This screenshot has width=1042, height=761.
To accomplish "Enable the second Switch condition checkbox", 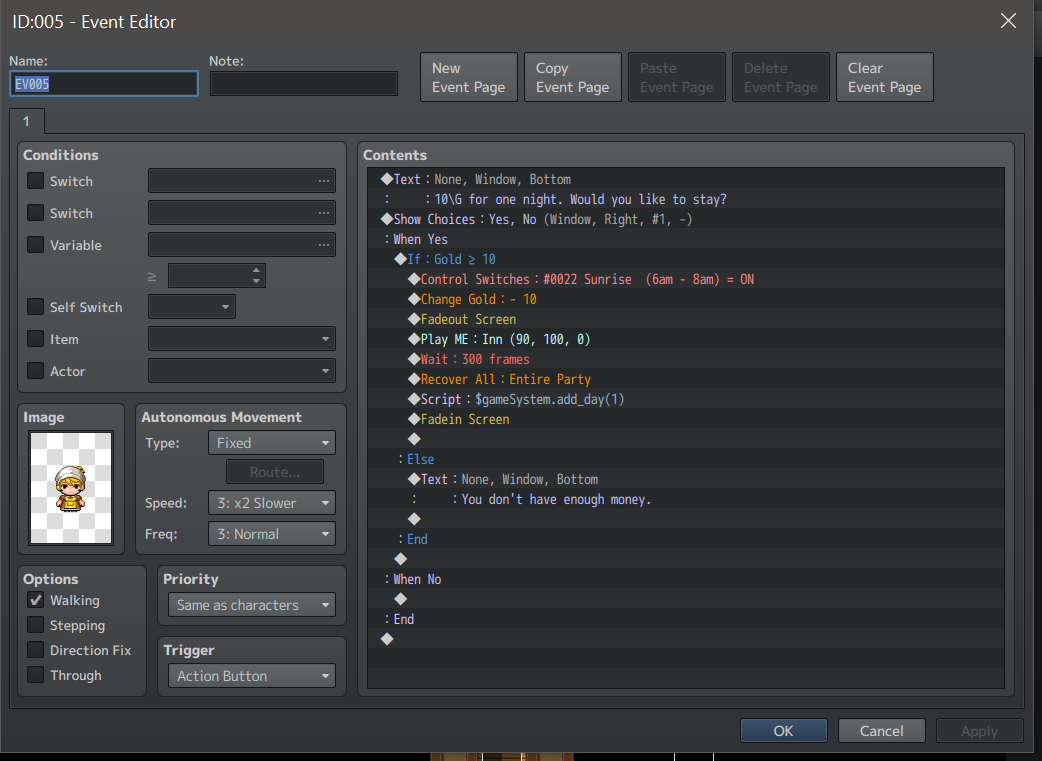I will coord(35,213).
